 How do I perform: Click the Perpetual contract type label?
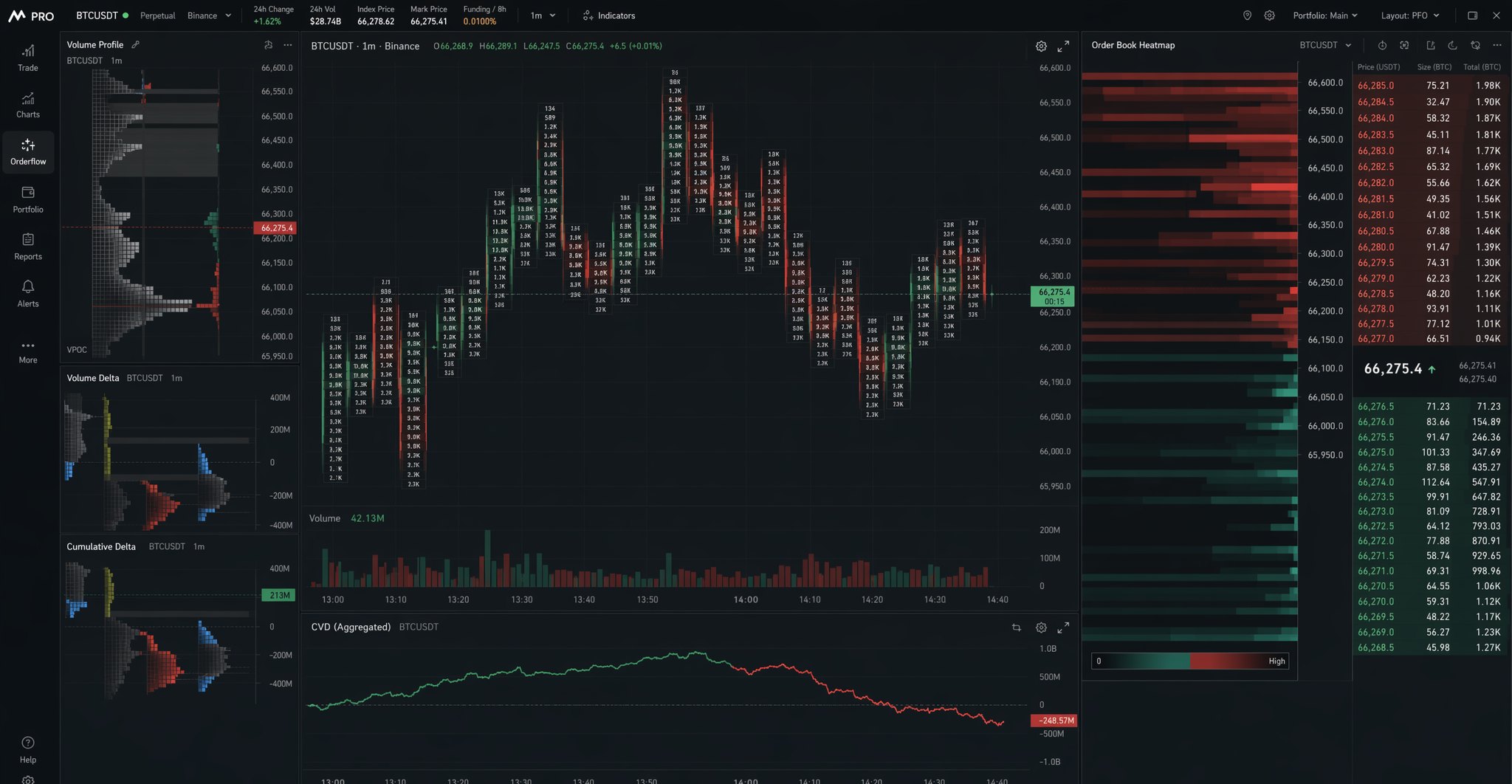pyautogui.click(x=157, y=16)
